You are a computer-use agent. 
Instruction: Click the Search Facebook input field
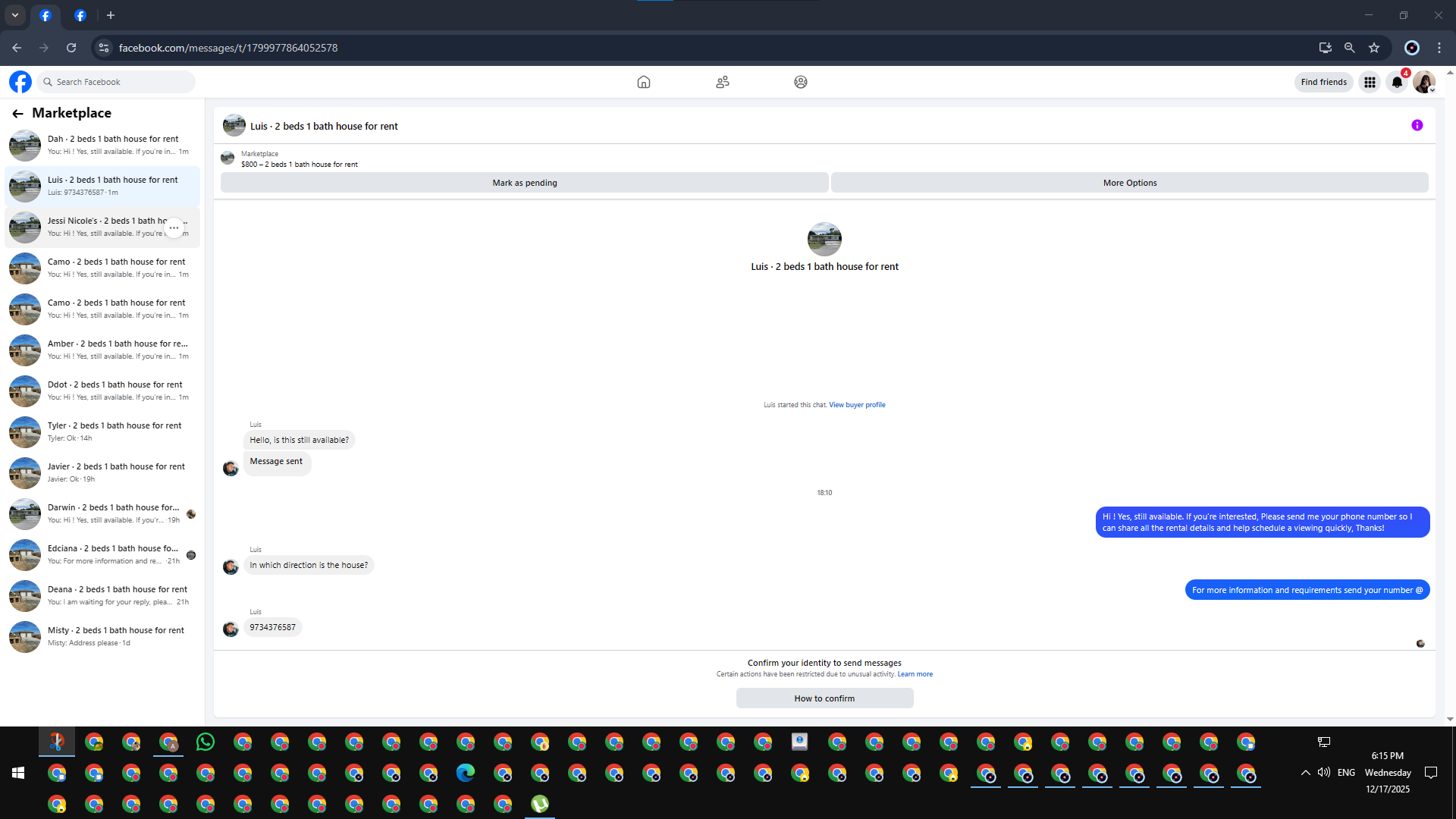[121, 82]
